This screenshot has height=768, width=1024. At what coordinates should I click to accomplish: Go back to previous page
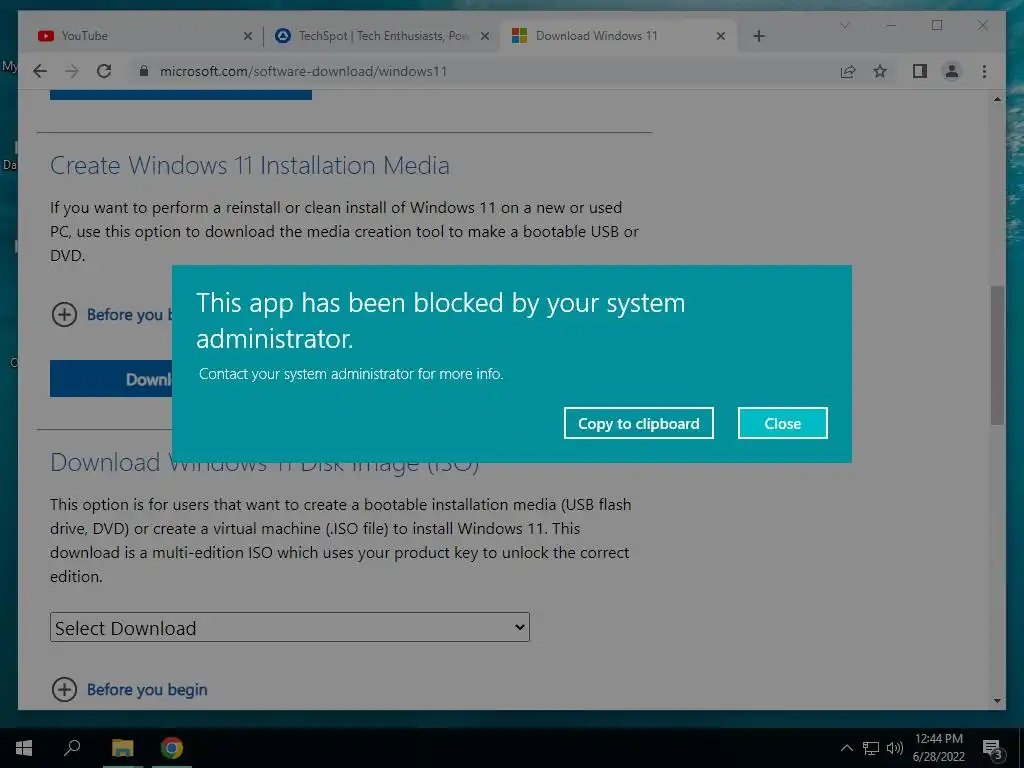click(x=40, y=71)
